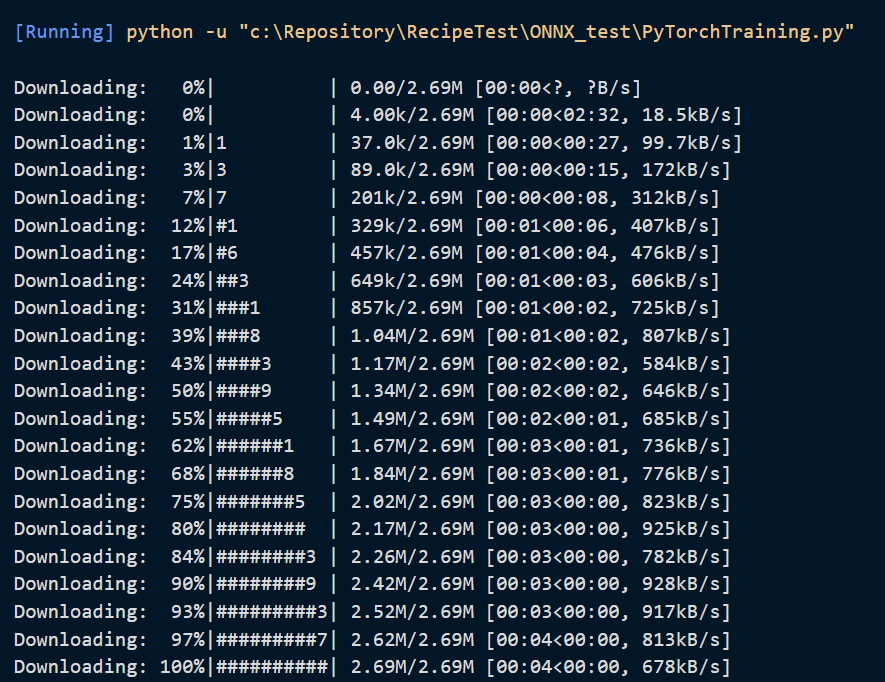Click the 649k/2.69M progress text
Image resolution: width=885 pixels, height=682 pixels.
click(406, 281)
